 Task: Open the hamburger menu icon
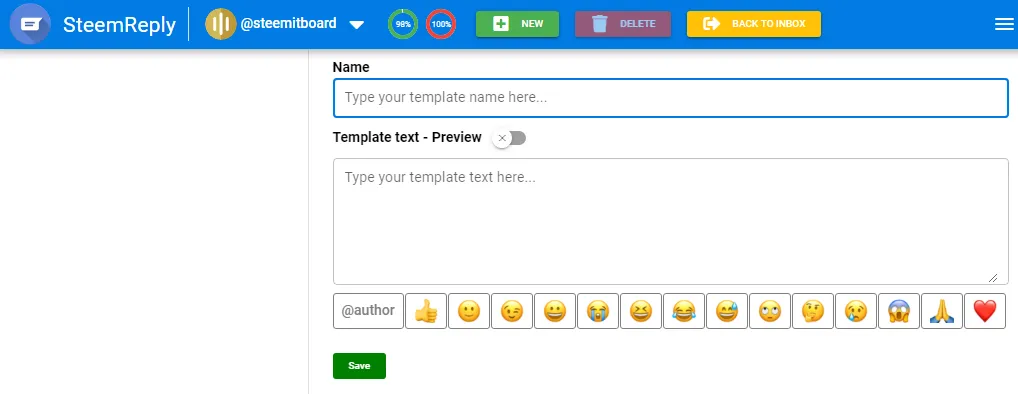pyautogui.click(x=1004, y=24)
